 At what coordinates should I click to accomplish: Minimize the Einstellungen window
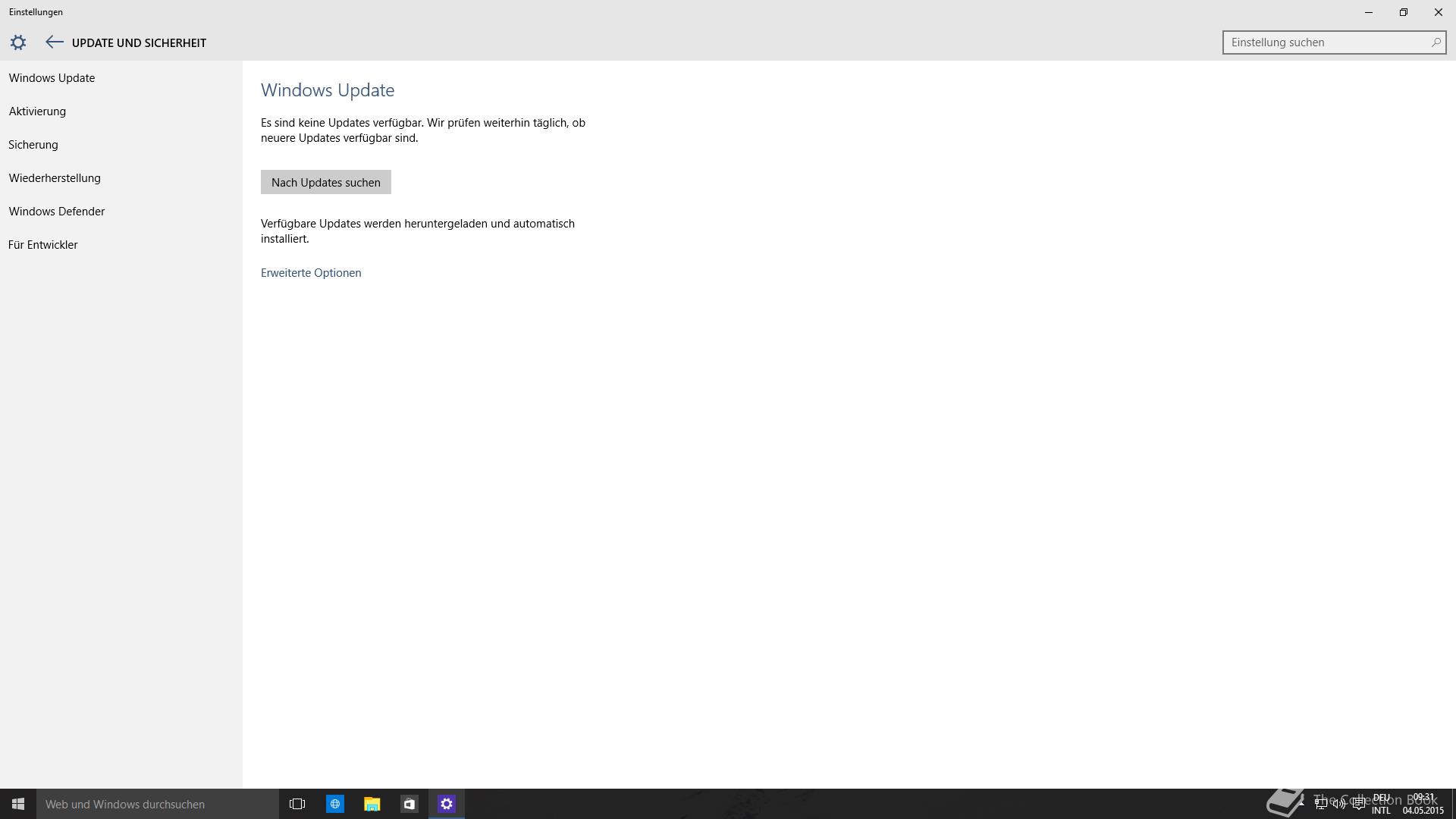tap(1369, 12)
